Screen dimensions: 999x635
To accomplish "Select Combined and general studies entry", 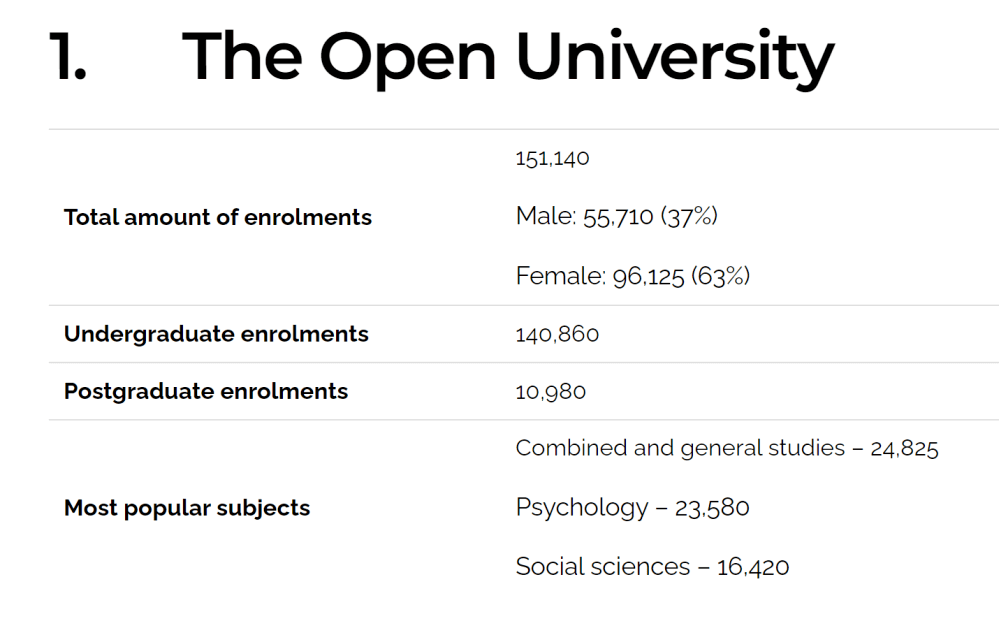I will [727, 448].
